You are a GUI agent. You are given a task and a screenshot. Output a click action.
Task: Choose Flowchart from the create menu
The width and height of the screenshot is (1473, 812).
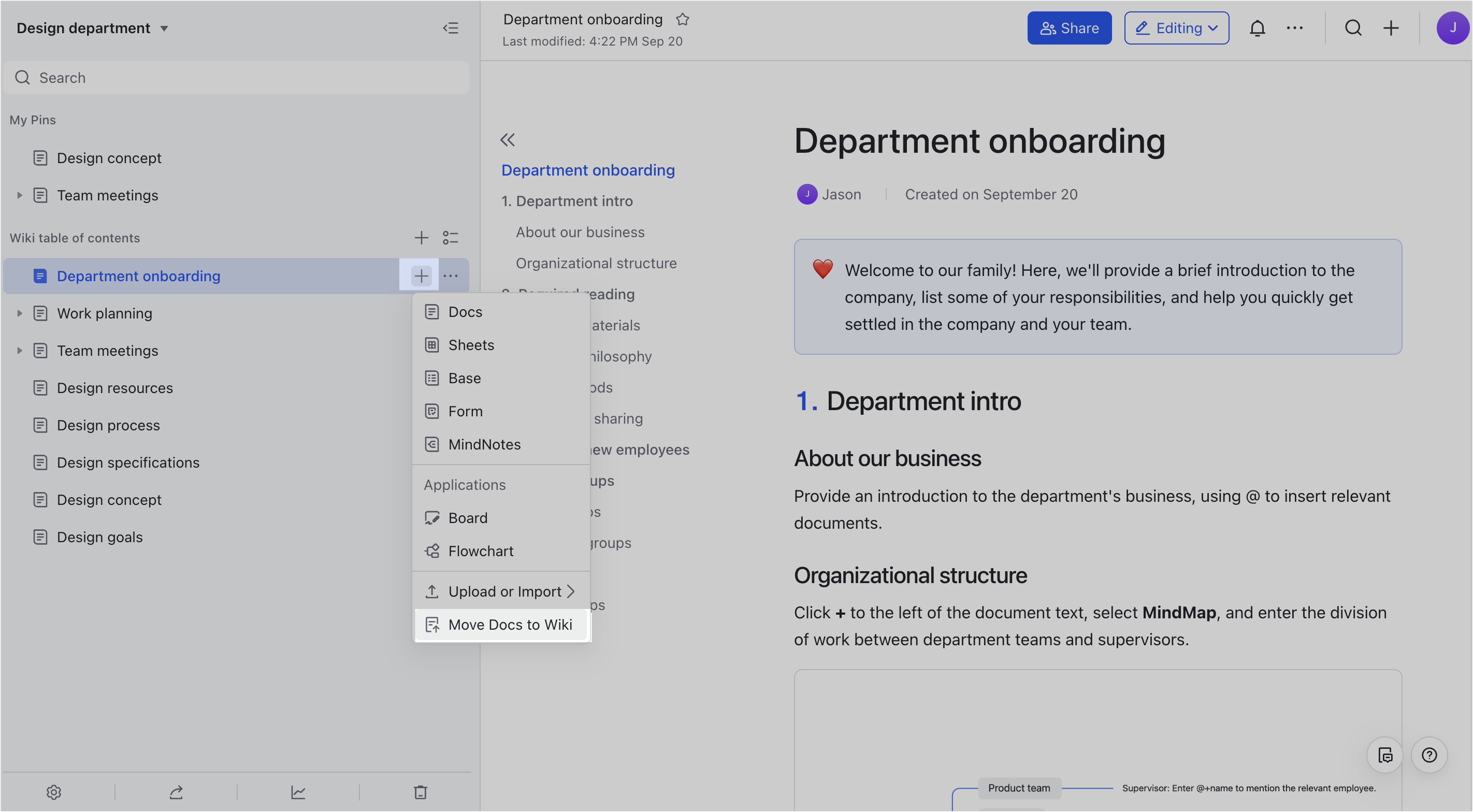coord(480,551)
